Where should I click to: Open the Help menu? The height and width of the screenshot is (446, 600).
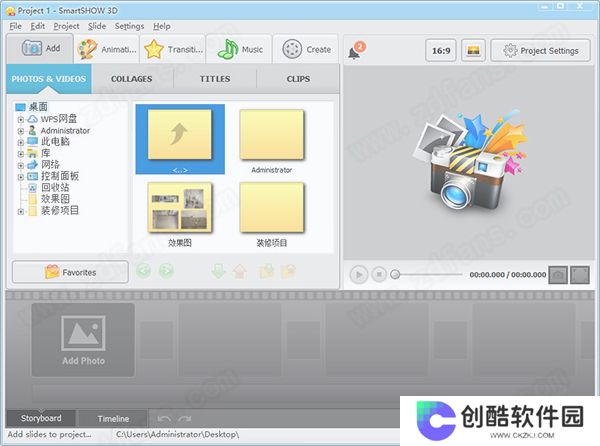[161, 26]
